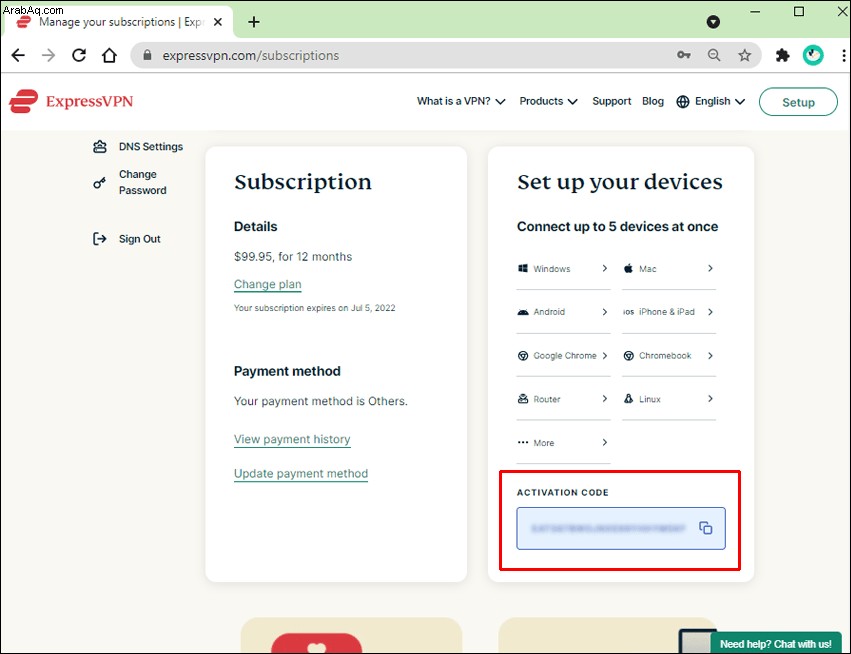Select the Google Chrome setup label
Image resolution: width=851 pixels, height=654 pixels.
pos(564,355)
